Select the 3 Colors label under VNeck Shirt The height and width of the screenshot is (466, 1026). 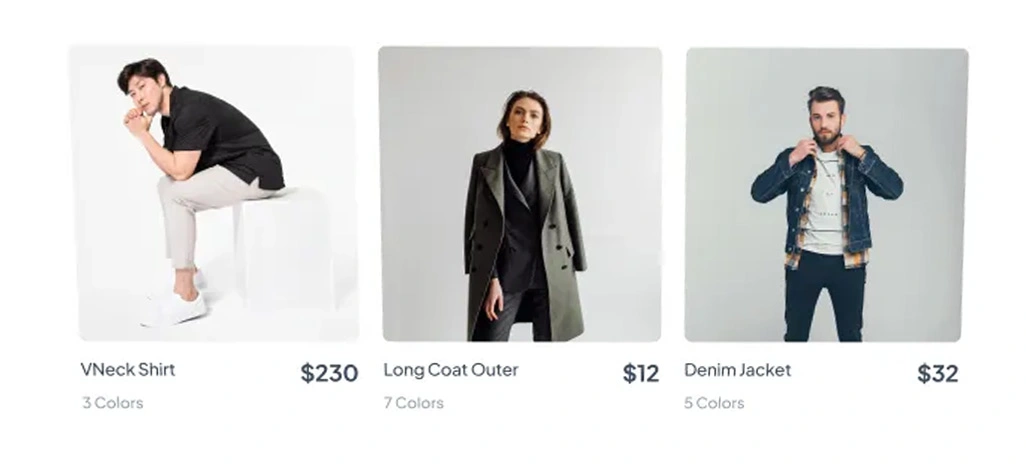(113, 403)
